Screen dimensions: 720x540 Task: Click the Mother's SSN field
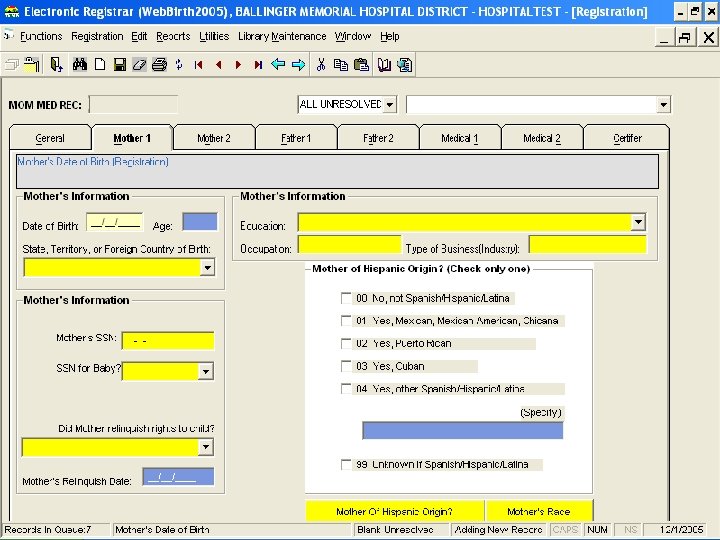pyautogui.click(x=168, y=341)
